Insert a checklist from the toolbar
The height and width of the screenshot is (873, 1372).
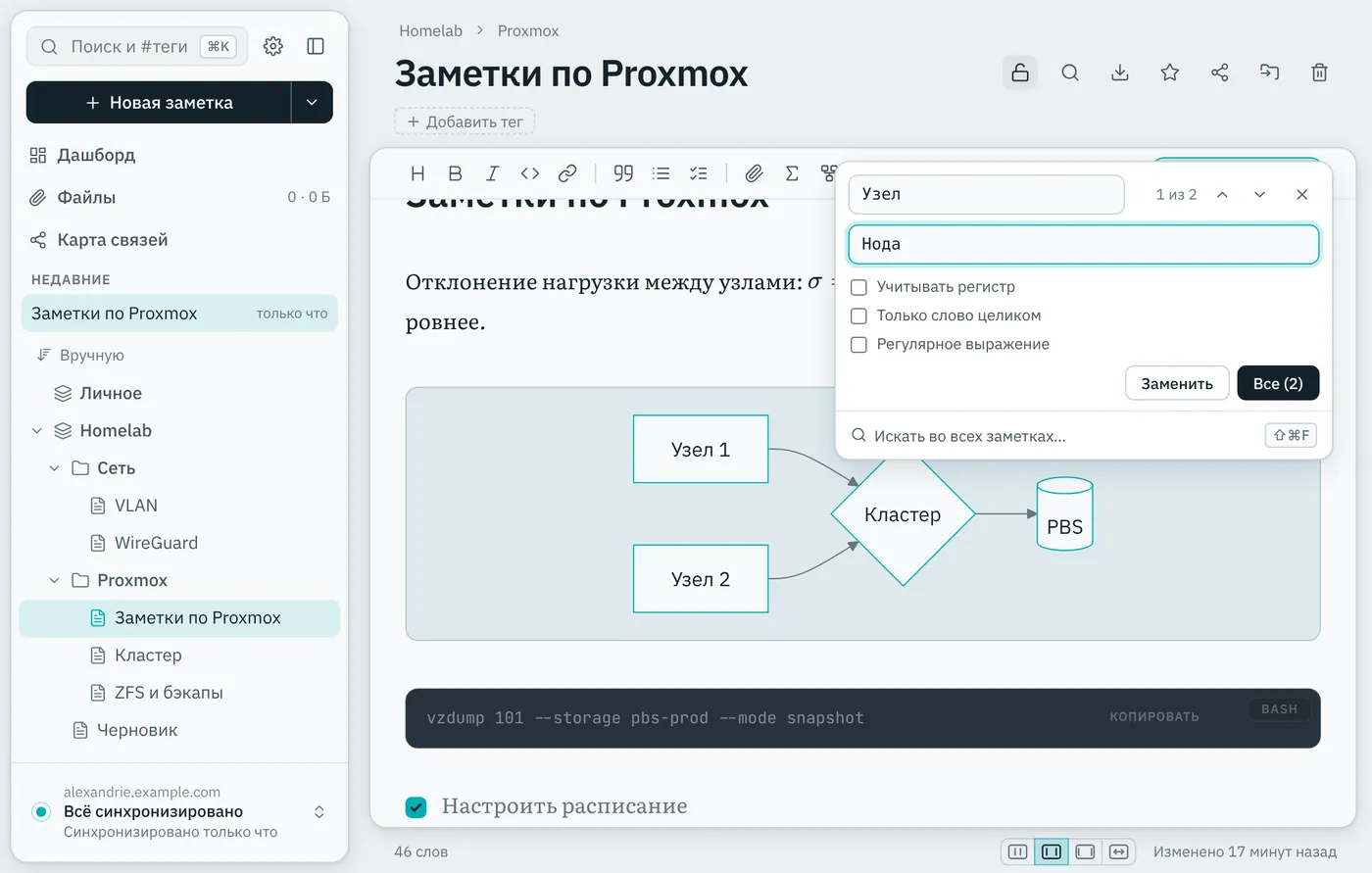[699, 173]
